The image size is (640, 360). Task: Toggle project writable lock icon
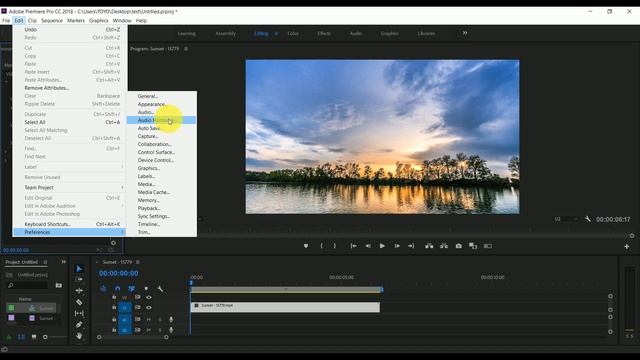[9, 337]
